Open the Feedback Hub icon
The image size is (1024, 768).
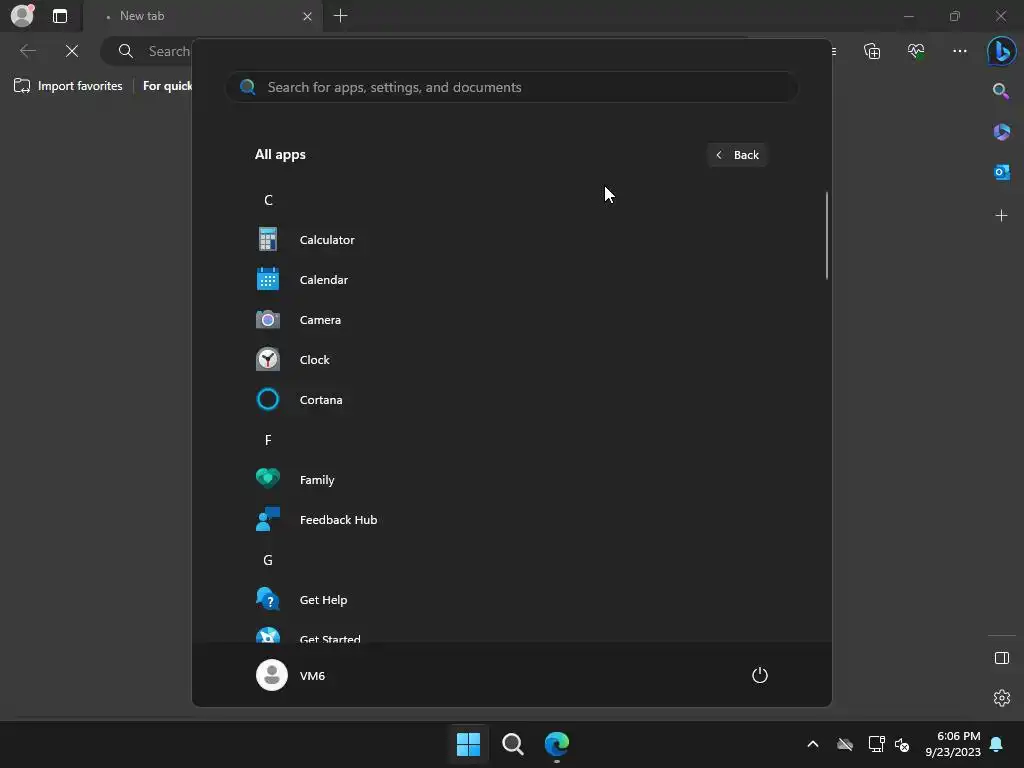tap(268, 519)
